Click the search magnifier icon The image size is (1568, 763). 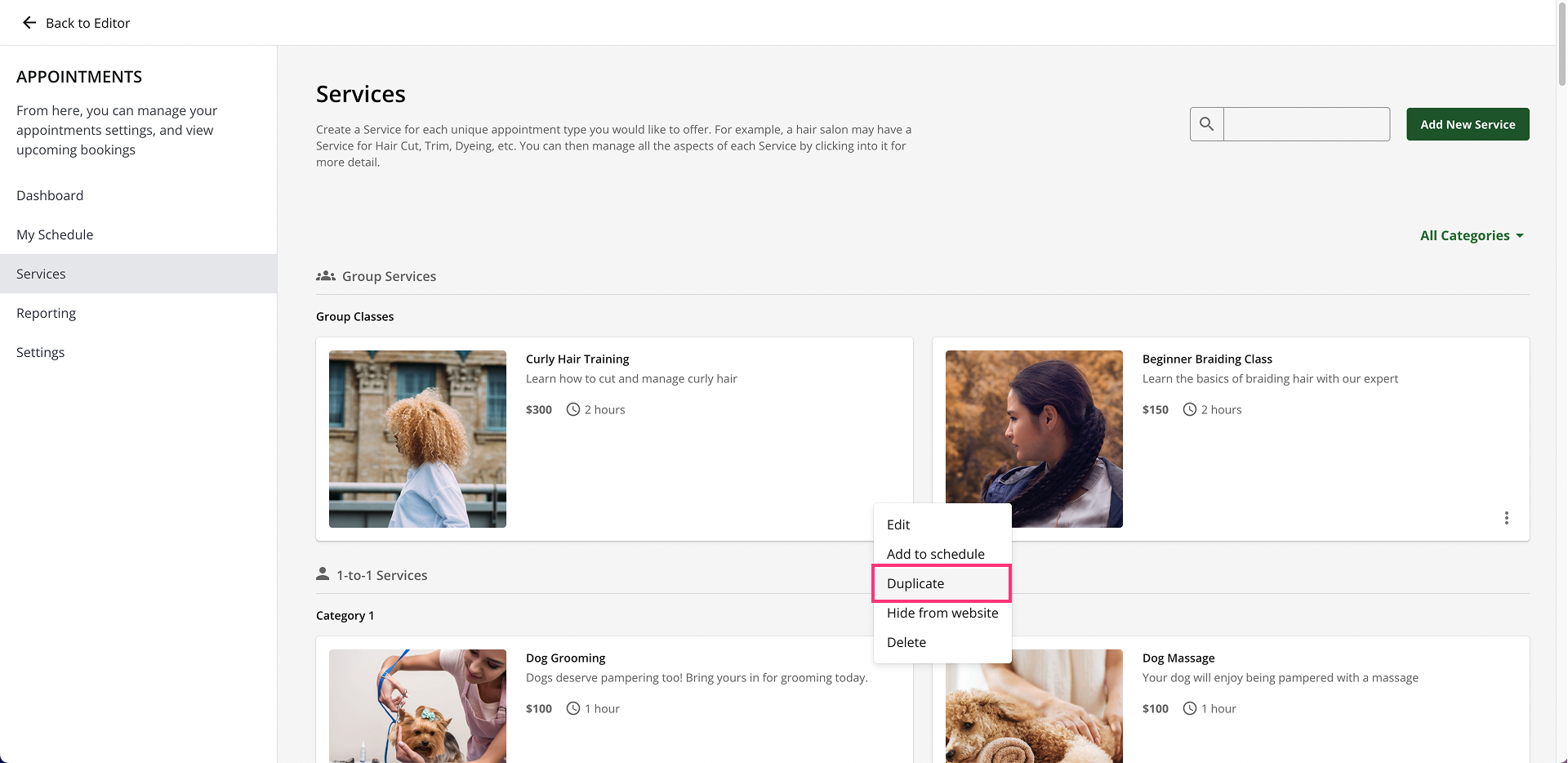click(1207, 124)
